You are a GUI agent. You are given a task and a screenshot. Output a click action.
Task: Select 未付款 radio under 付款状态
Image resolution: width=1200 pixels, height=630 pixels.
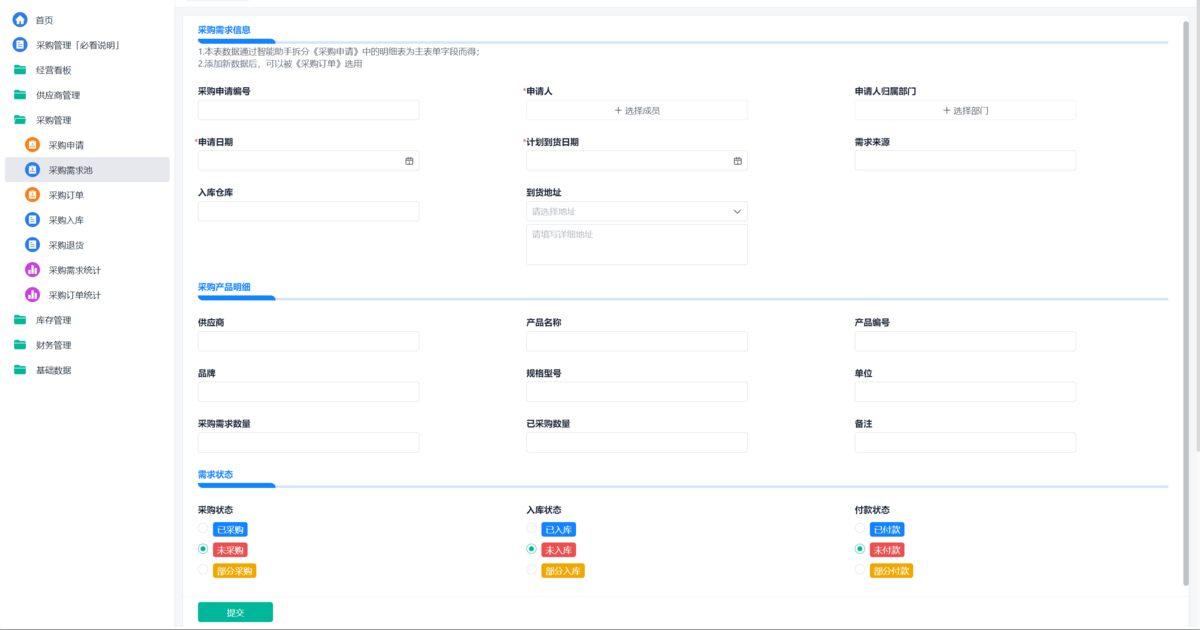[x=860, y=549]
